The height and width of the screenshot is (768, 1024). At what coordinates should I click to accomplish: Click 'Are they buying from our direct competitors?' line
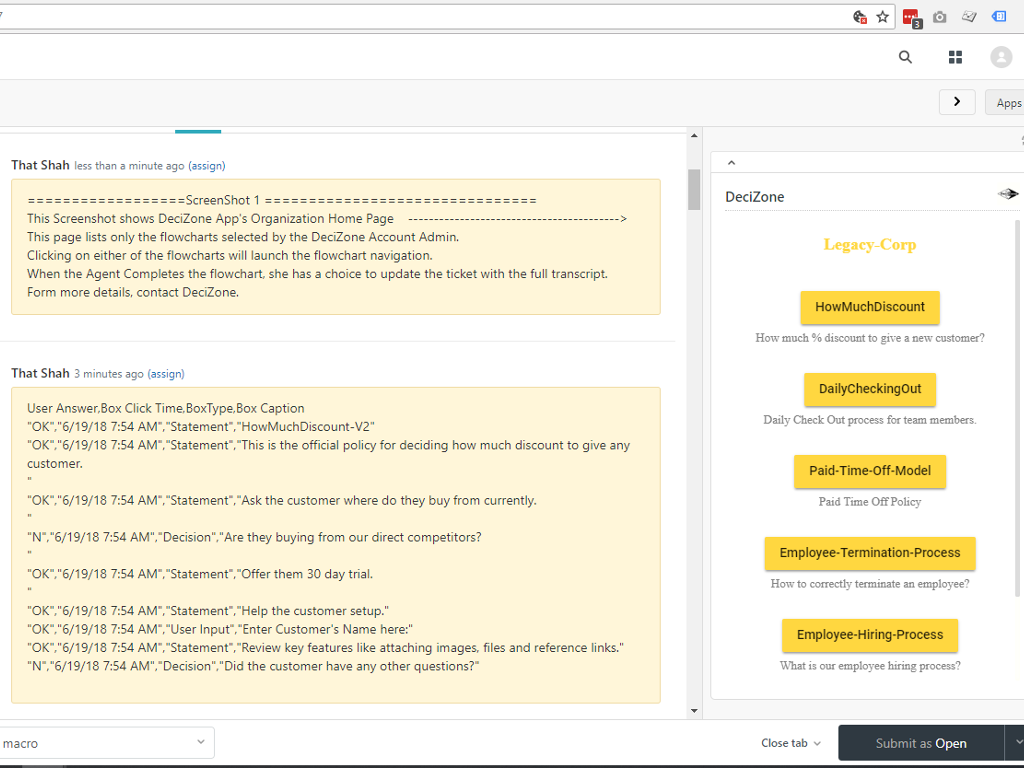[x=254, y=537]
